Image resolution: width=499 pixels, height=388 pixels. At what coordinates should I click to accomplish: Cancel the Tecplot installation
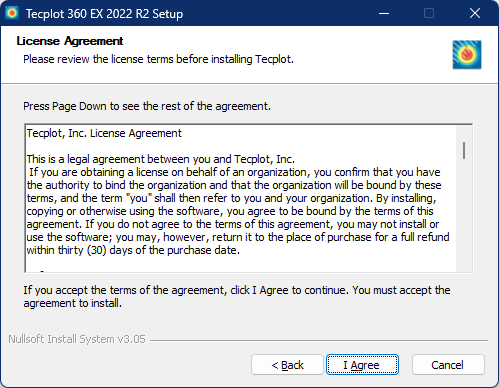pos(448,365)
